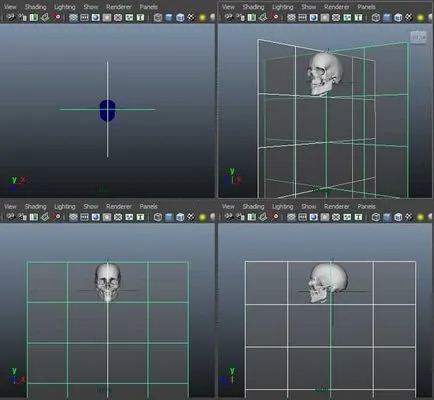434x400 pixels.
Task: Click Bookmarks icon in side view panel
Action: coord(252,217)
